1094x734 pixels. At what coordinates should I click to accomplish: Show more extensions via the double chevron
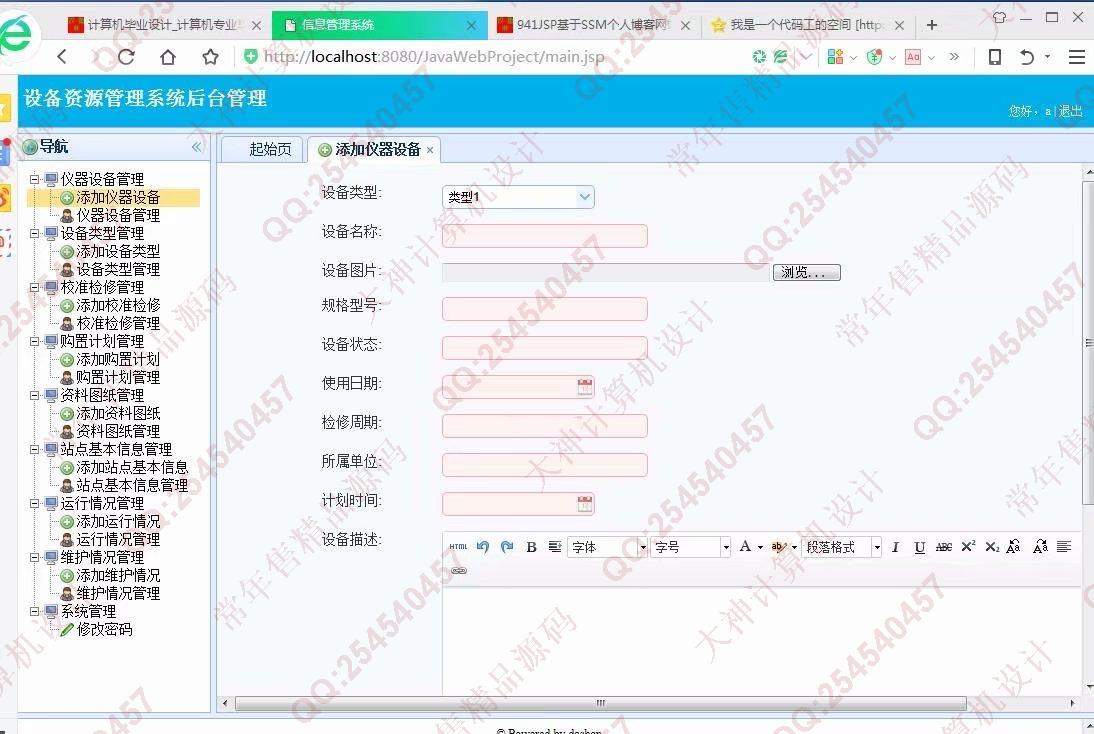954,57
